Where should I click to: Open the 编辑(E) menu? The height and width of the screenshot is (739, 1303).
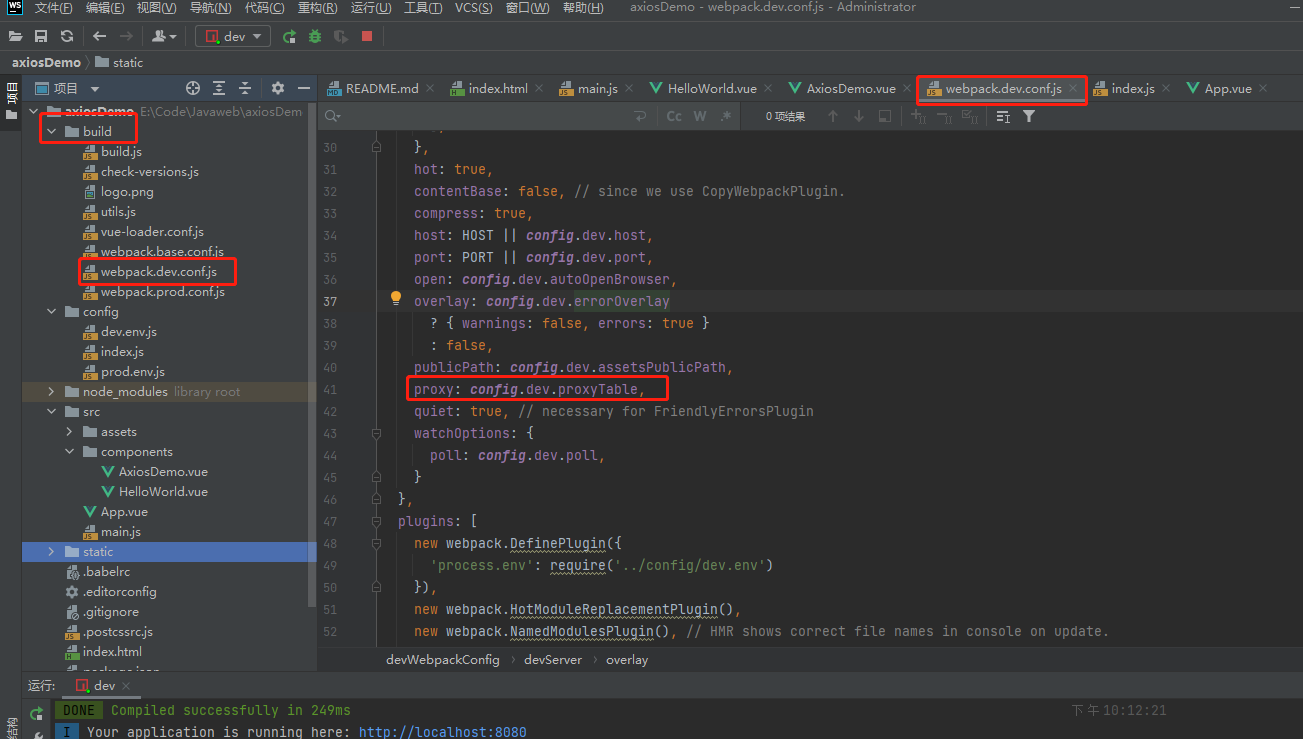coord(105,8)
